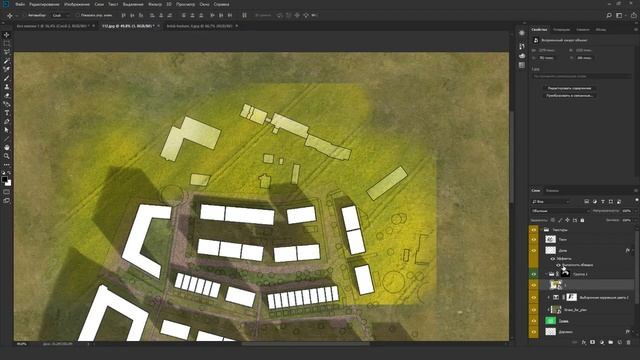Open the Фильтр menu
Screen dimensions: 640x360
click(x=155, y=4)
